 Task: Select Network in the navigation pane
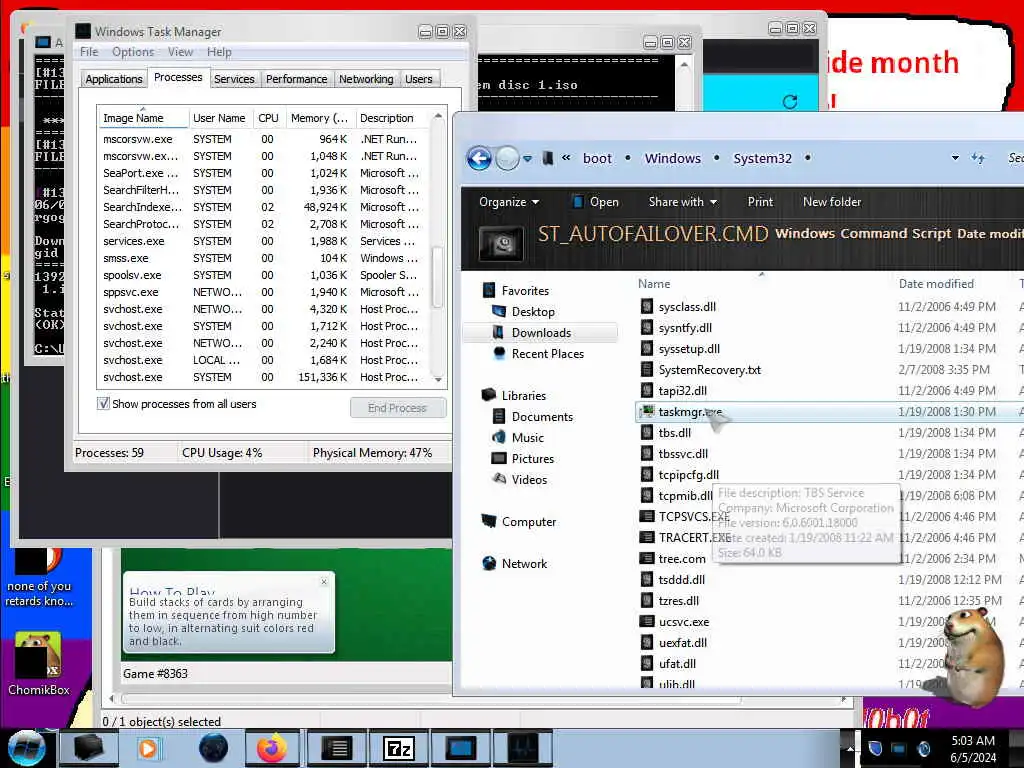pyautogui.click(x=524, y=564)
